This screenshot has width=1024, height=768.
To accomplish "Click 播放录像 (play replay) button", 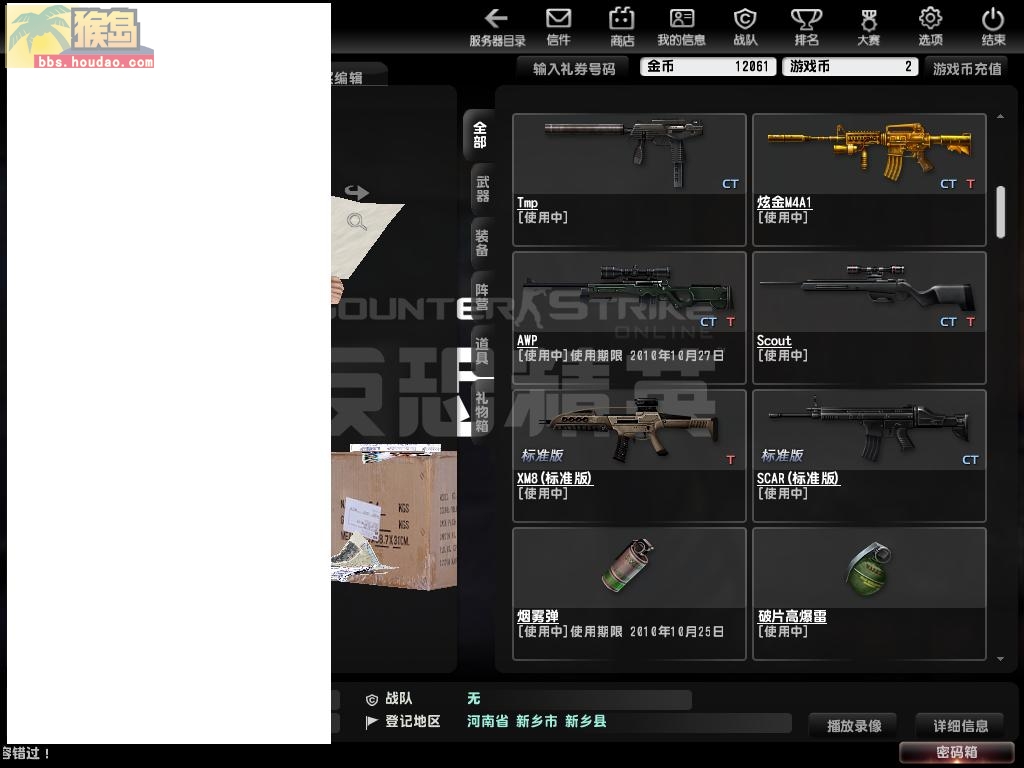I will pyautogui.click(x=854, y=726).
